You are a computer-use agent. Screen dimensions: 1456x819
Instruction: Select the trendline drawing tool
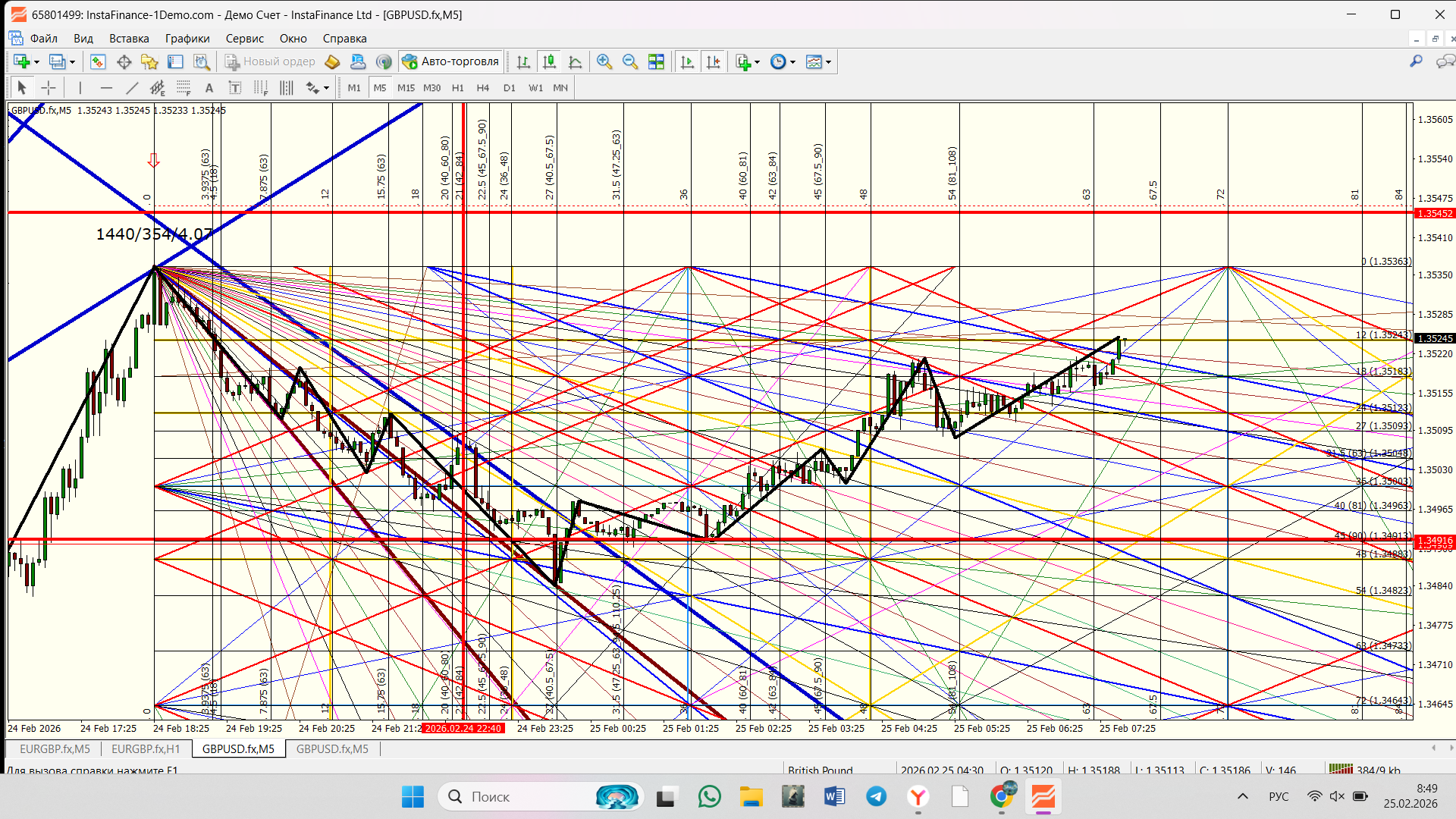click(x=132, y=88)
